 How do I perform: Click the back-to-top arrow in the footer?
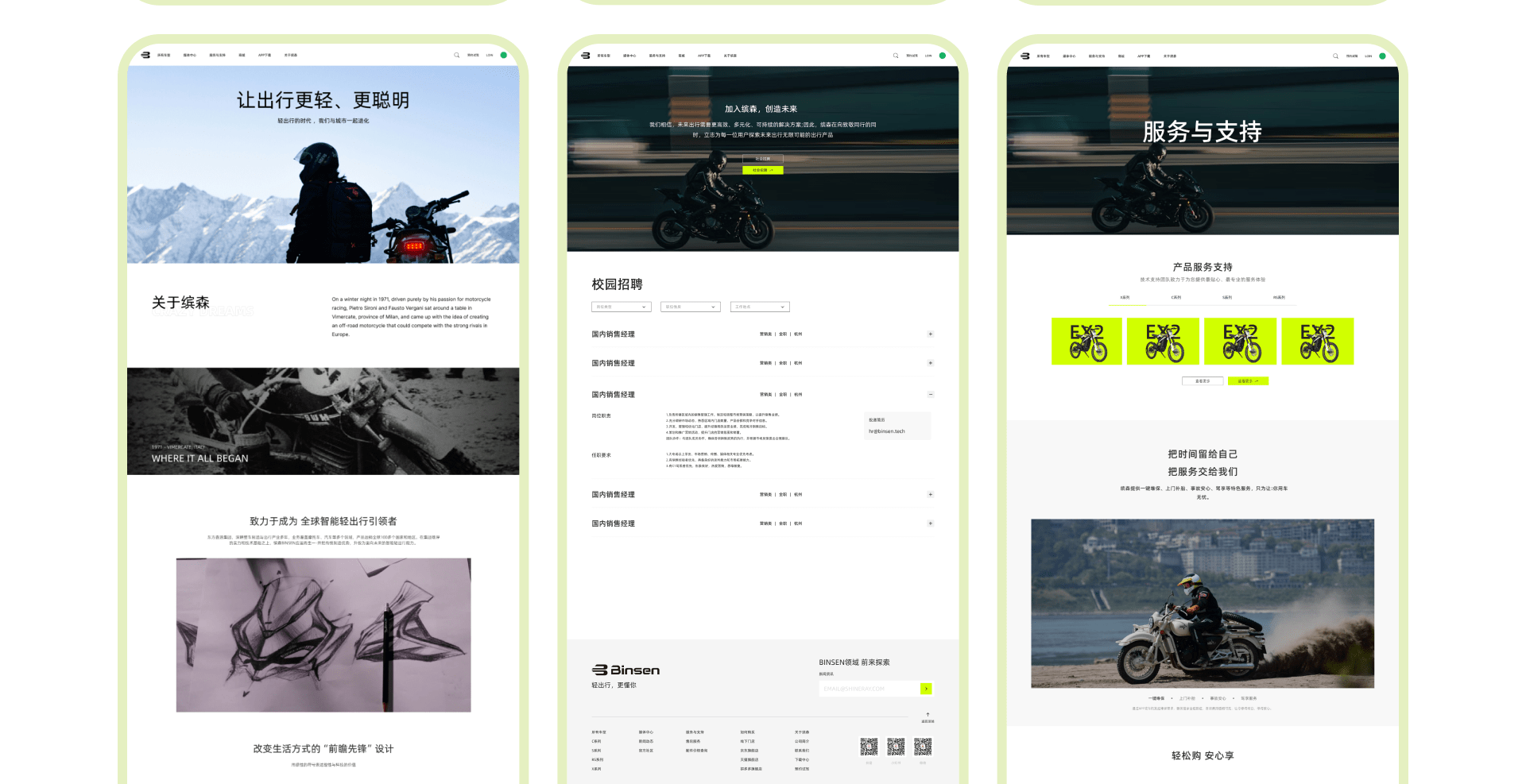coord(928,715)
